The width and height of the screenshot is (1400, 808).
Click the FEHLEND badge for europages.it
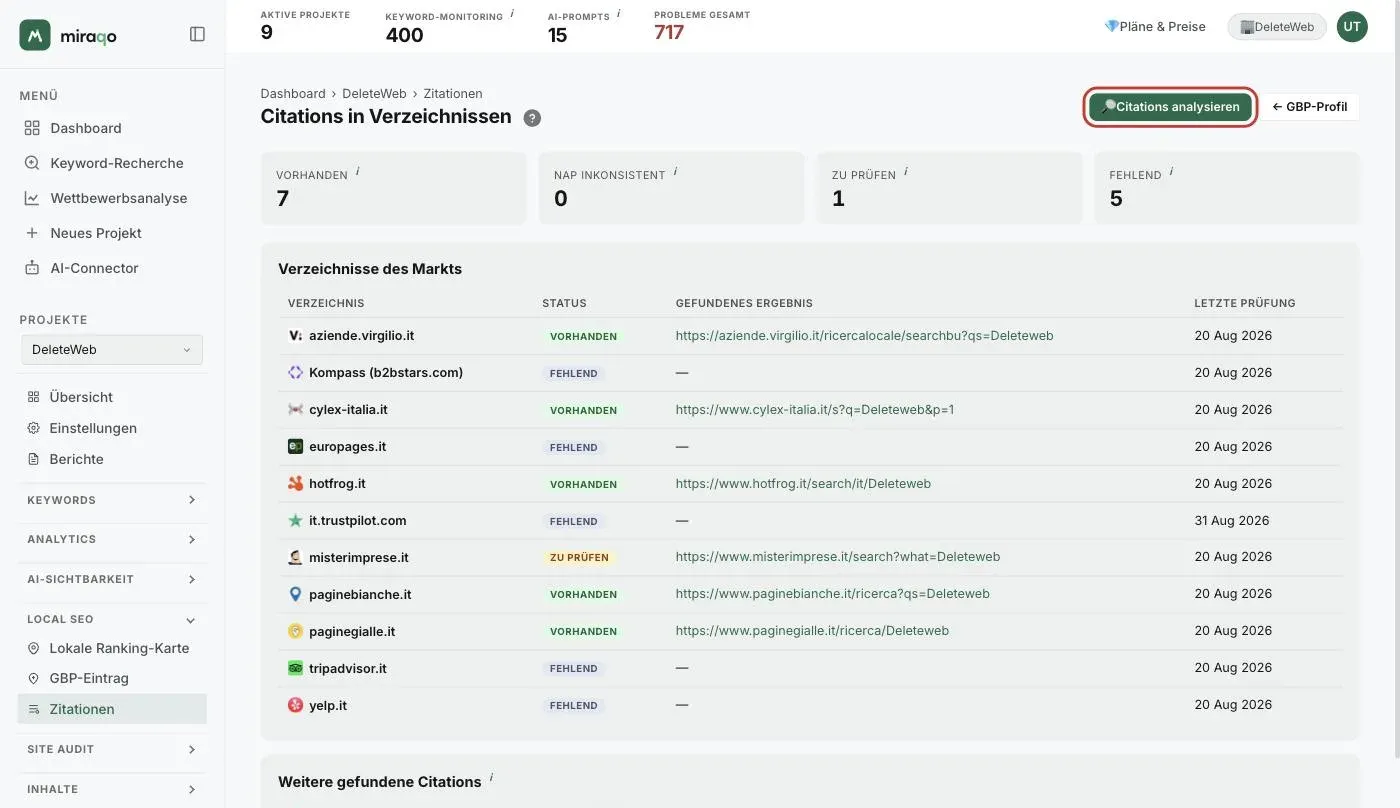[x=573, y=447]
